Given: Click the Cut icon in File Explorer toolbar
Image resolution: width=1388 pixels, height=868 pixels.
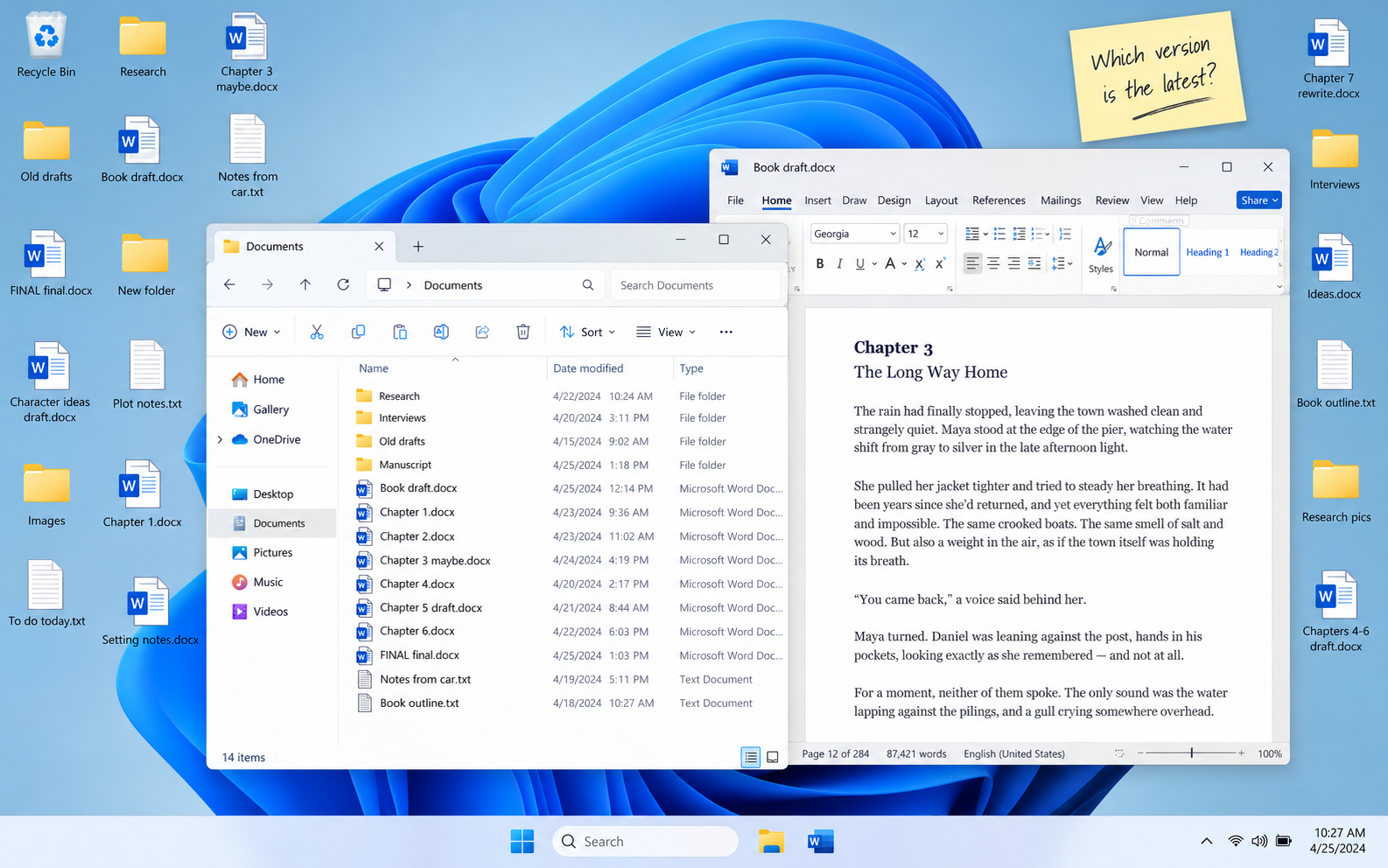Looking at the screenshot, I should tap(317, 332).
